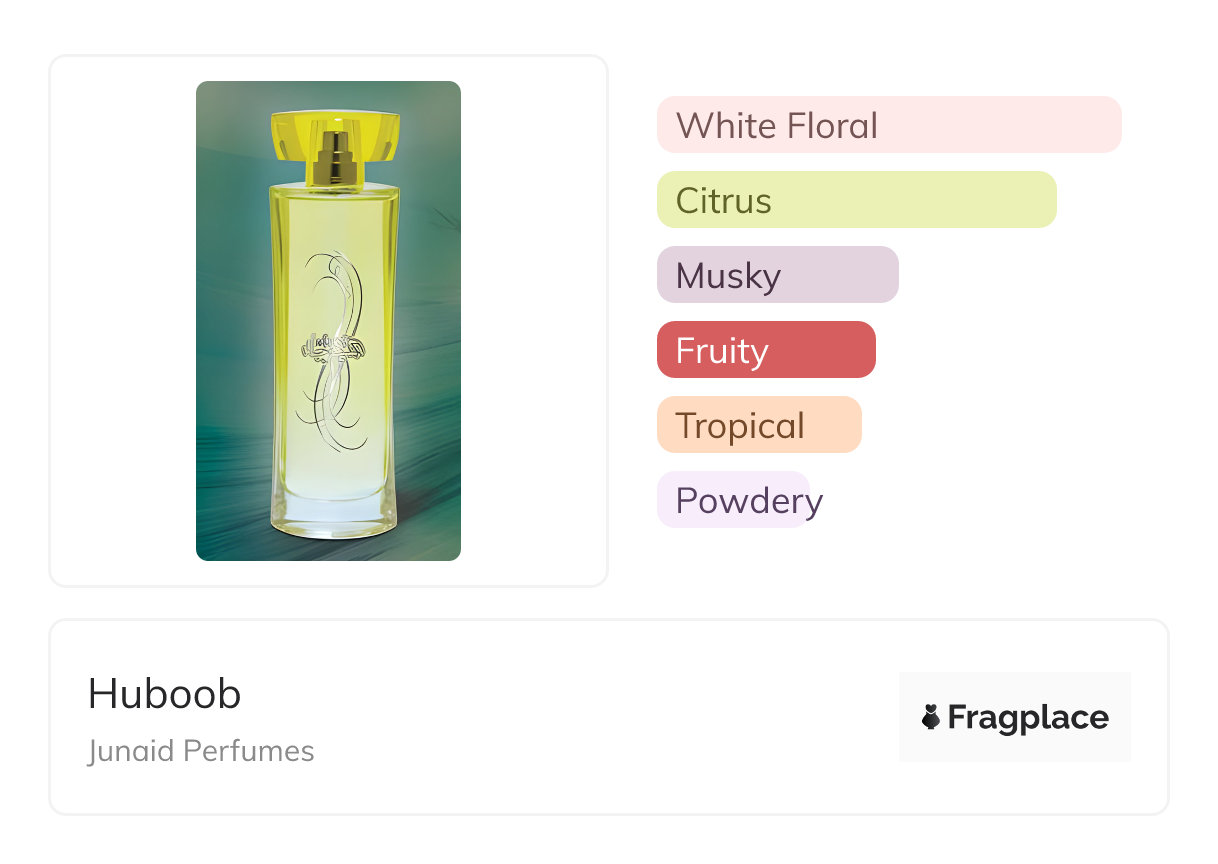Click the Huboob perfume title

click(165, 694)
